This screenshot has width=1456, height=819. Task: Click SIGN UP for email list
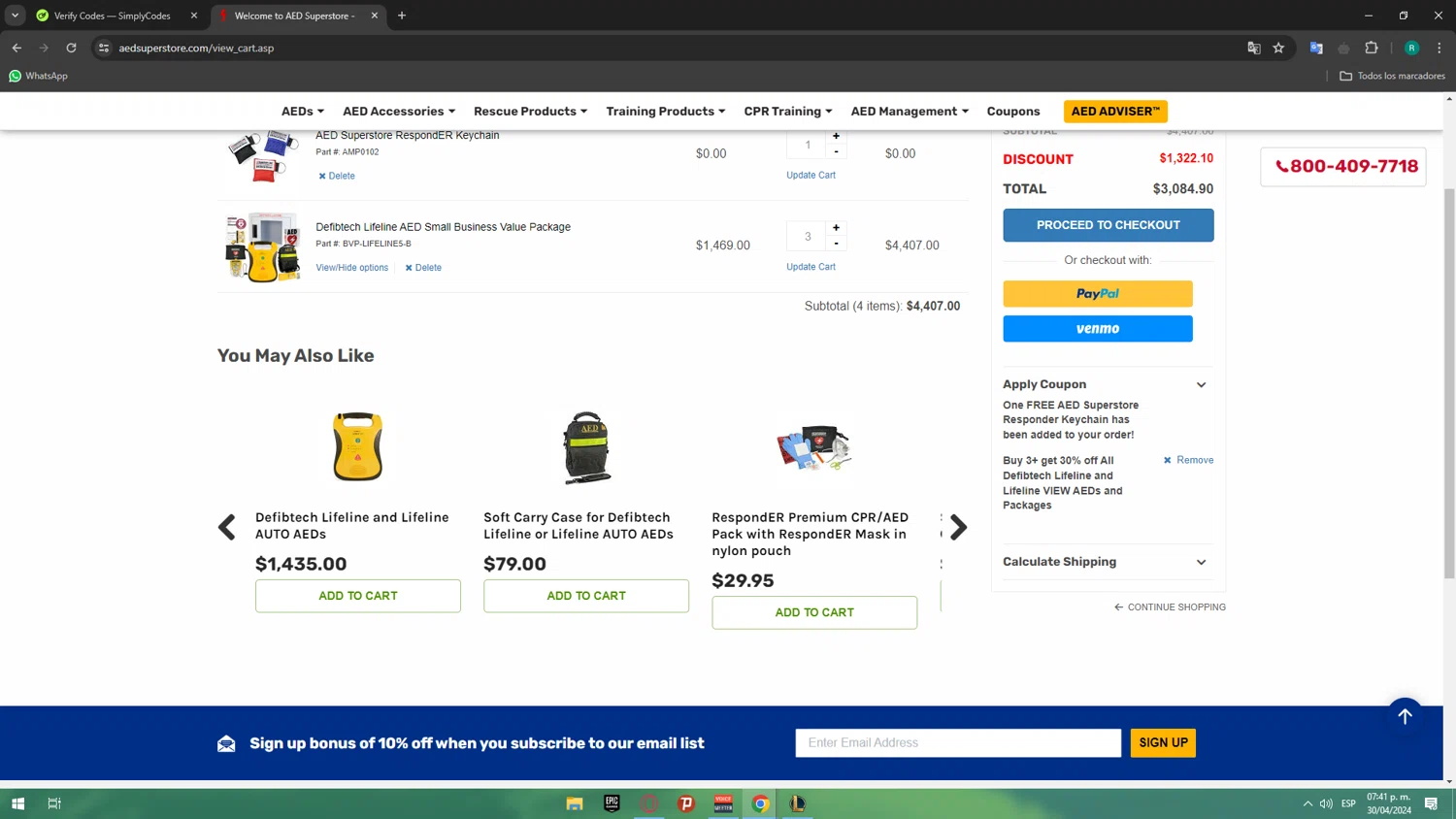(x=1163, y=743)
